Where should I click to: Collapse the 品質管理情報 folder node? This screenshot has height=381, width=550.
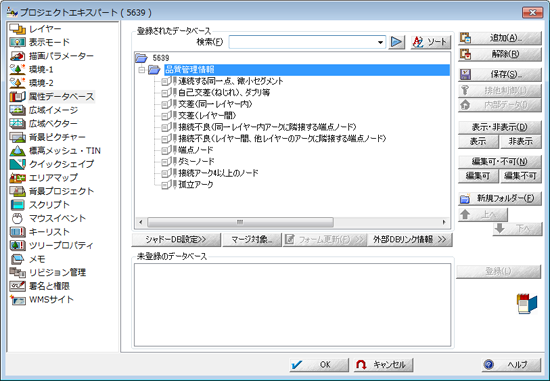142,70
